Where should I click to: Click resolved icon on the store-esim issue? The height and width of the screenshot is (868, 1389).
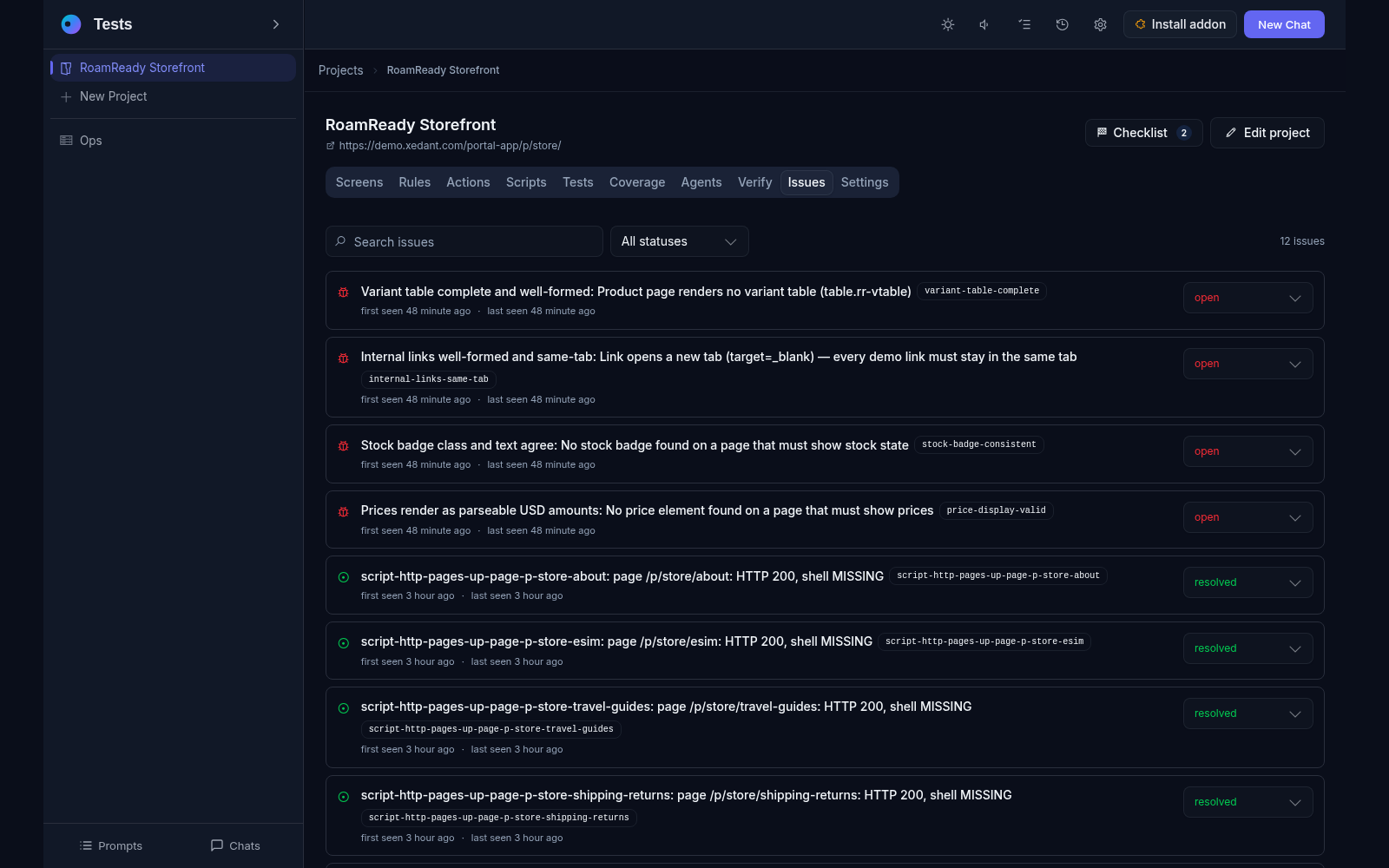click(x=344, y=643)
